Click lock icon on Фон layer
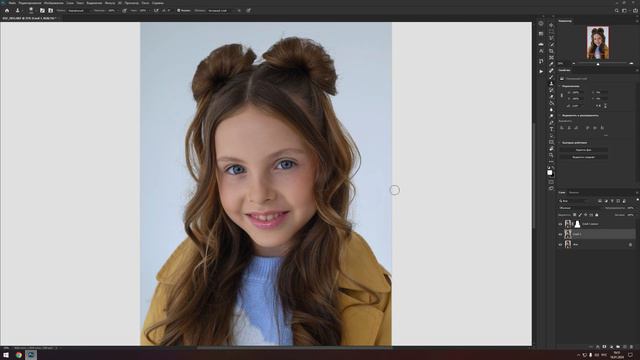 click(x=630, y=244)
